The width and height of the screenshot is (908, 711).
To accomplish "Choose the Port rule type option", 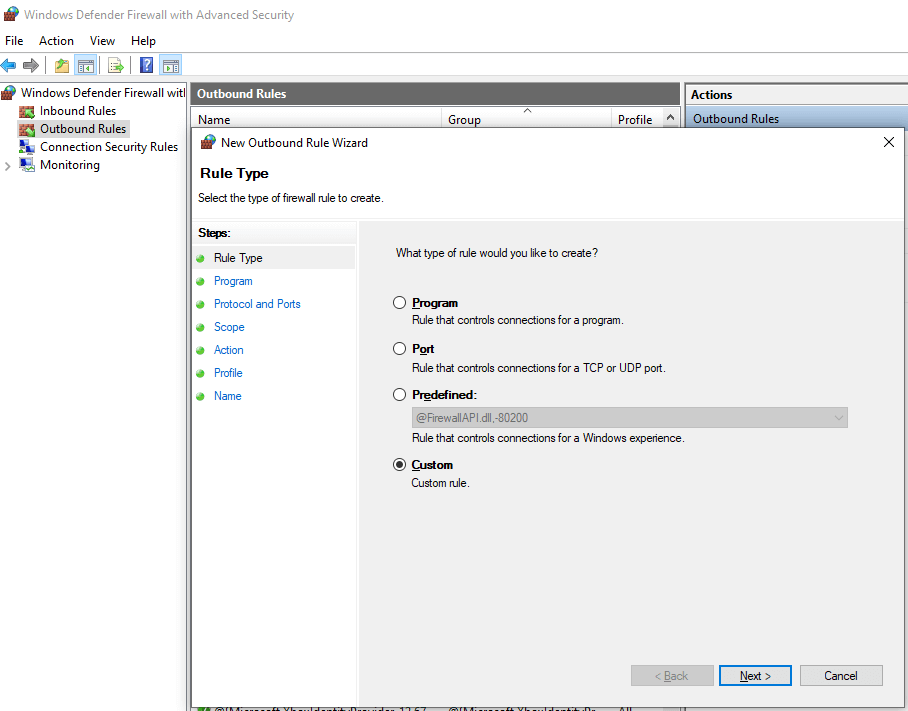I will [399, 348].
